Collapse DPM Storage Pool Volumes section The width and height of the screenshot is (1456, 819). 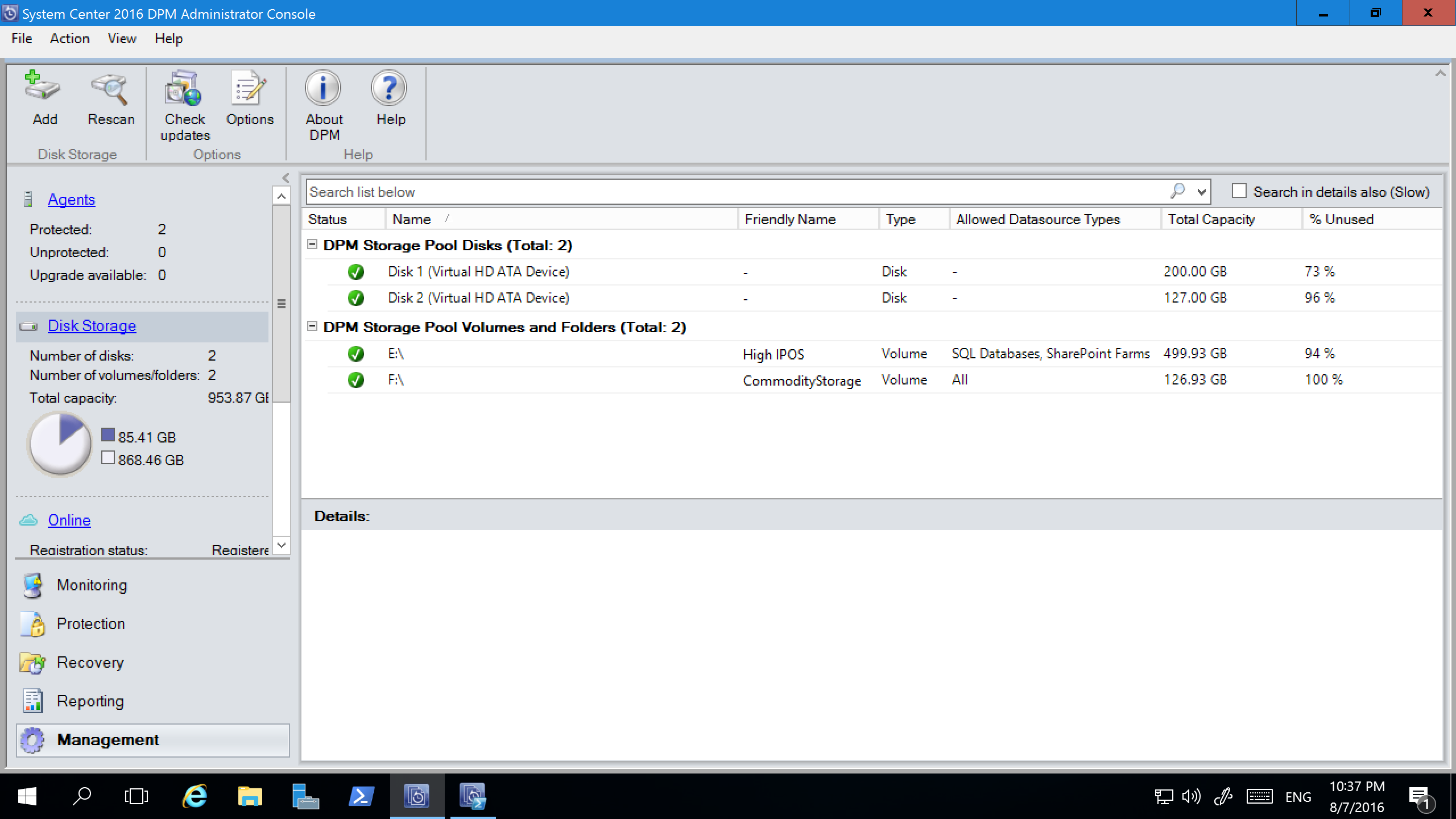point(312,326)
